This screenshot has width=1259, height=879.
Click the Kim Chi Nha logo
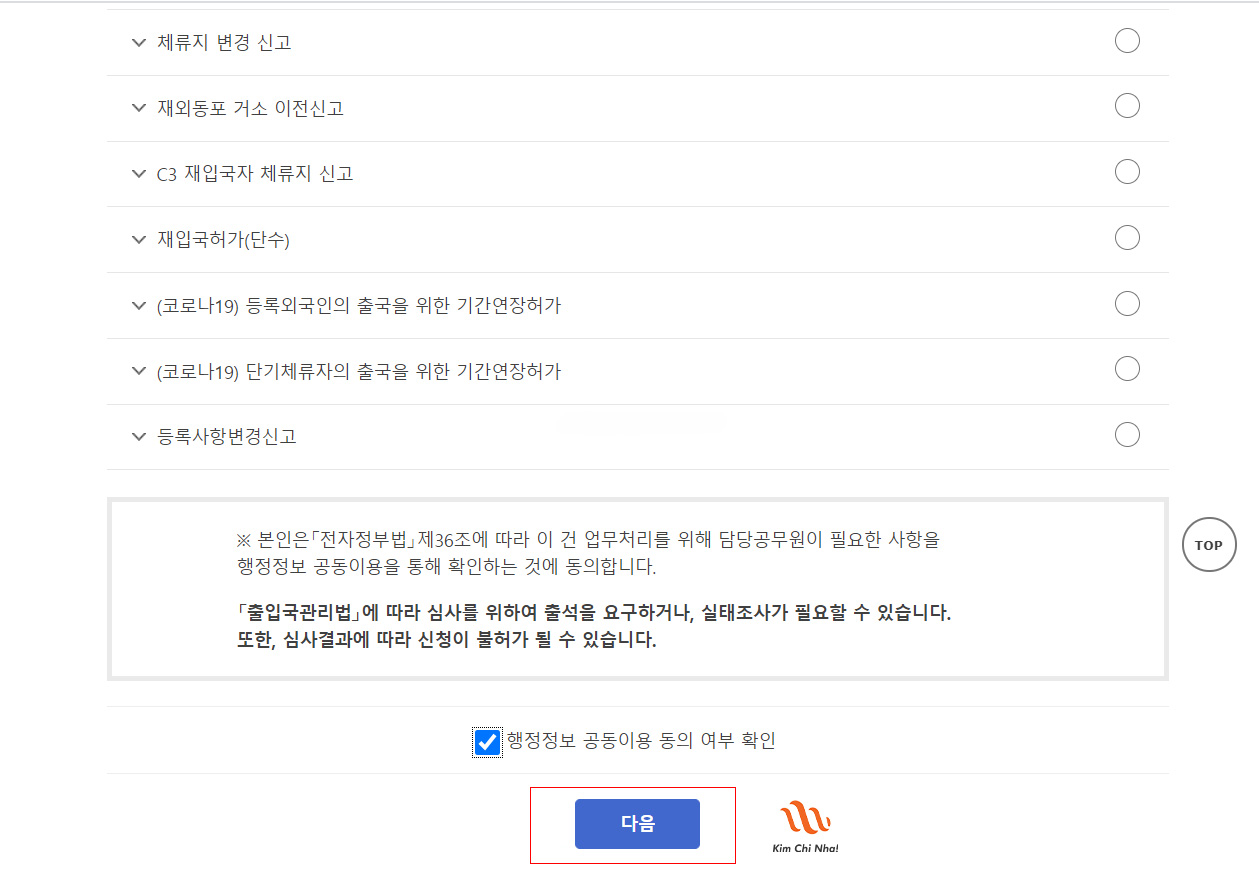[805, 826]
